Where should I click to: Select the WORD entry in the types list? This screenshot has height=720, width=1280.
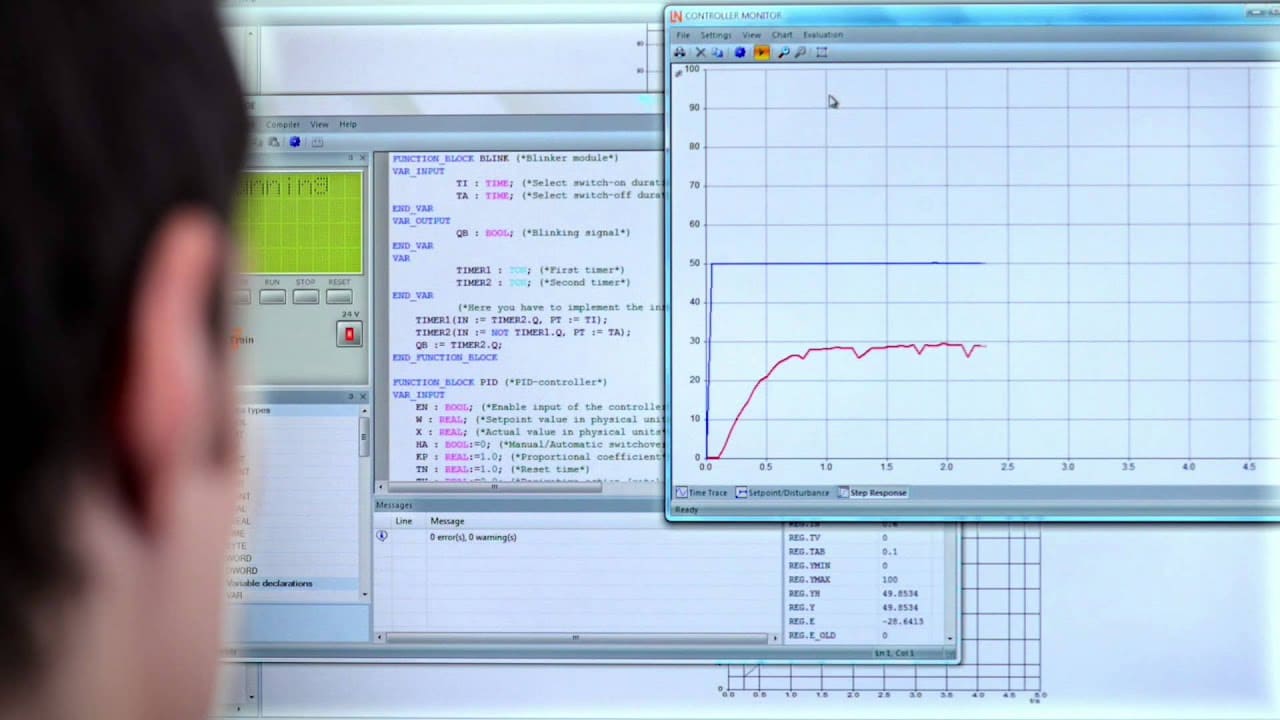[240, 559]
